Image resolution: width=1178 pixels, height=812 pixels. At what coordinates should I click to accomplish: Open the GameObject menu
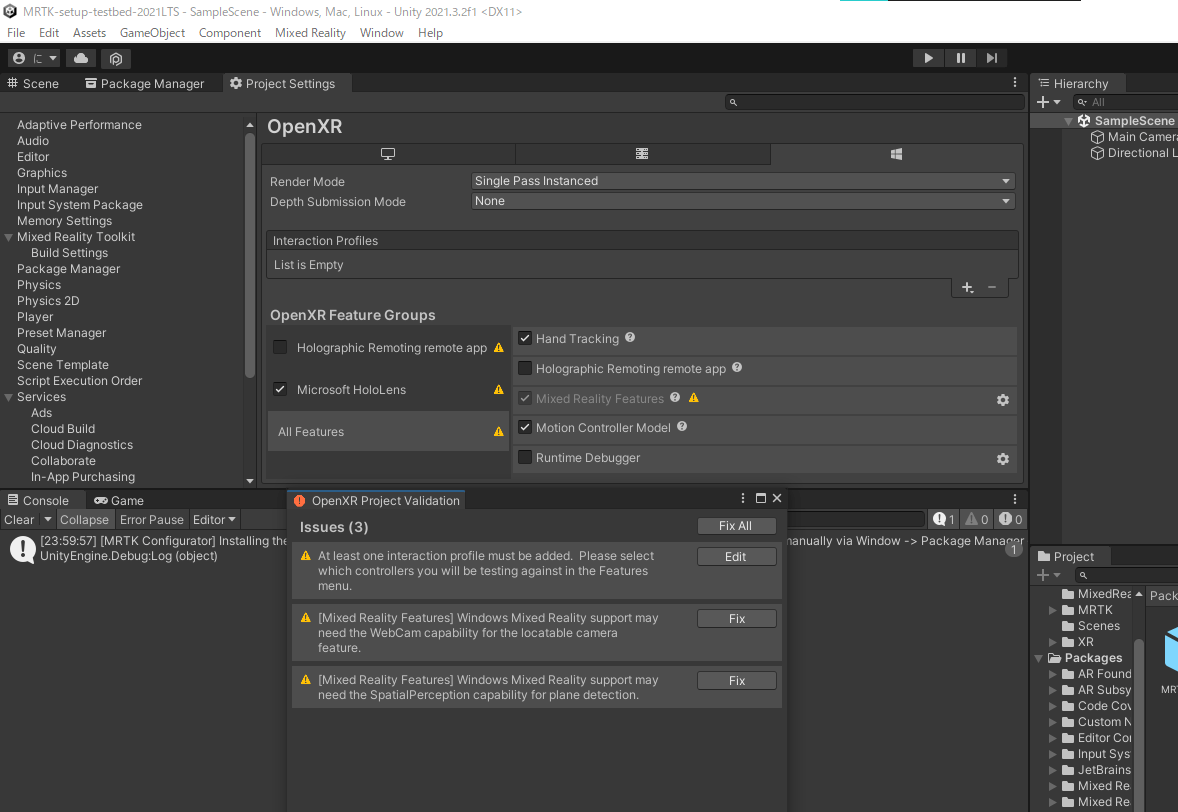[153, 33]
